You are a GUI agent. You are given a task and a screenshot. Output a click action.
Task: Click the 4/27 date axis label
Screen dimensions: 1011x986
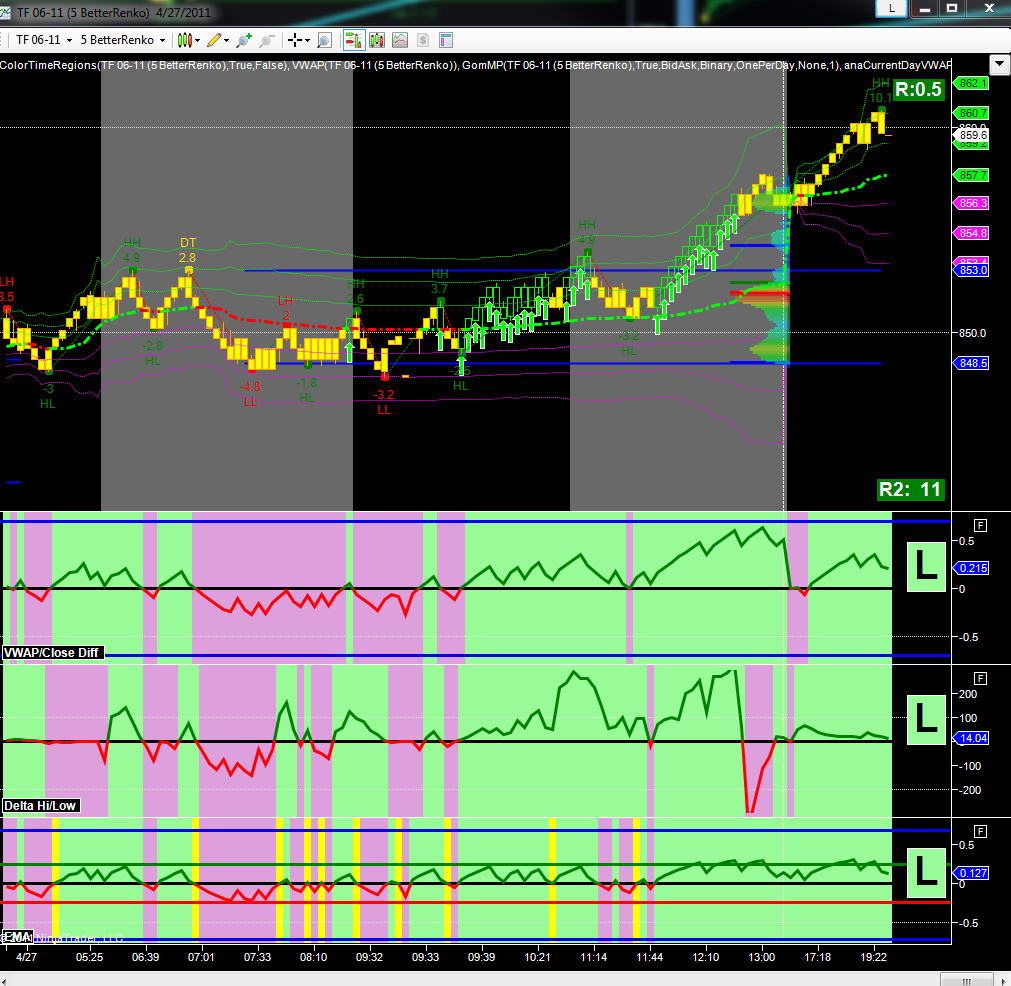26,957
